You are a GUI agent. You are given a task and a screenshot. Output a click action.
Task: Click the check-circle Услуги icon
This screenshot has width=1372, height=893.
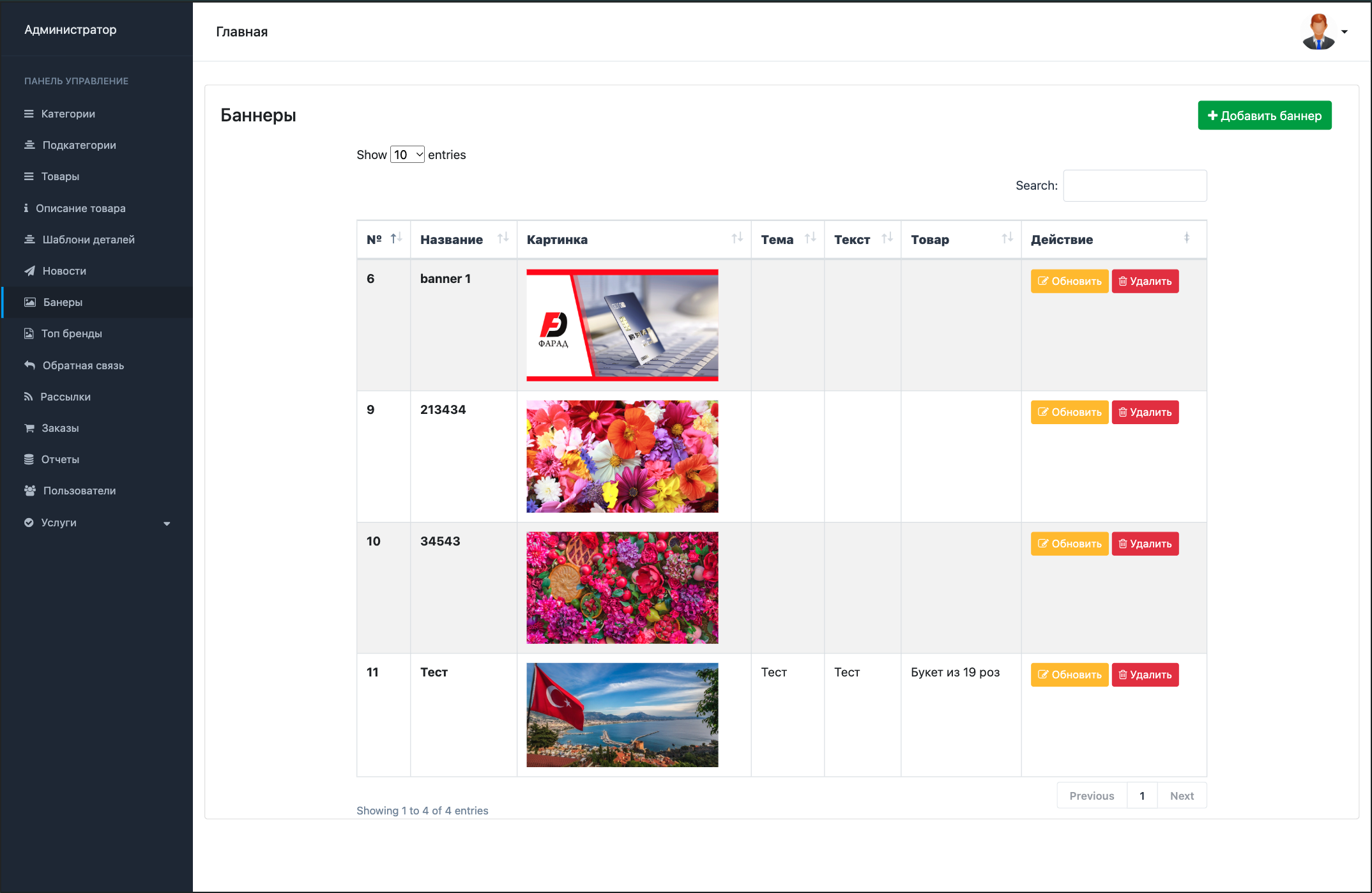pyautogui.click(x=29, y=523)
